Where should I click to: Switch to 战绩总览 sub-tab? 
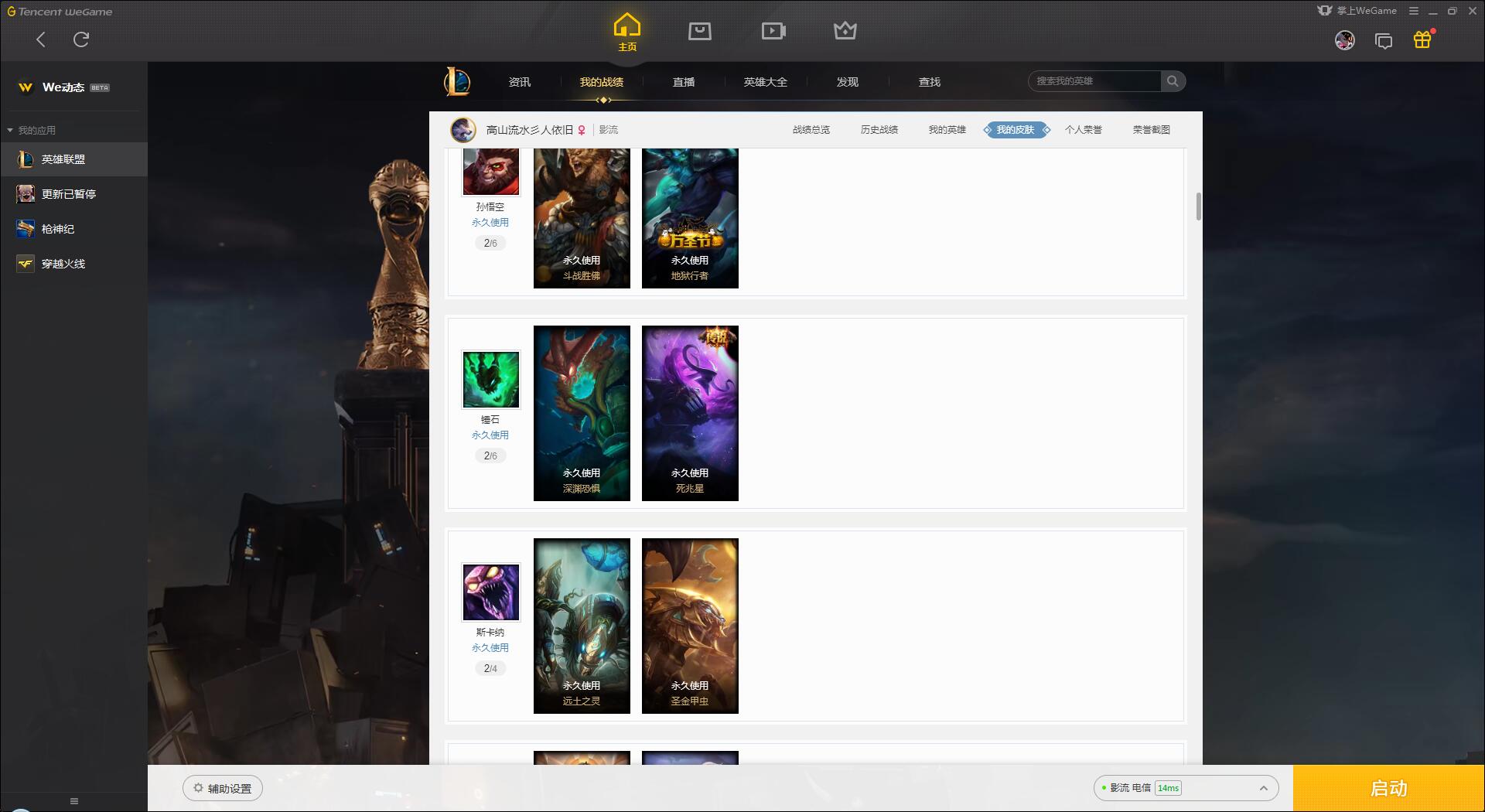pos(811,130)
